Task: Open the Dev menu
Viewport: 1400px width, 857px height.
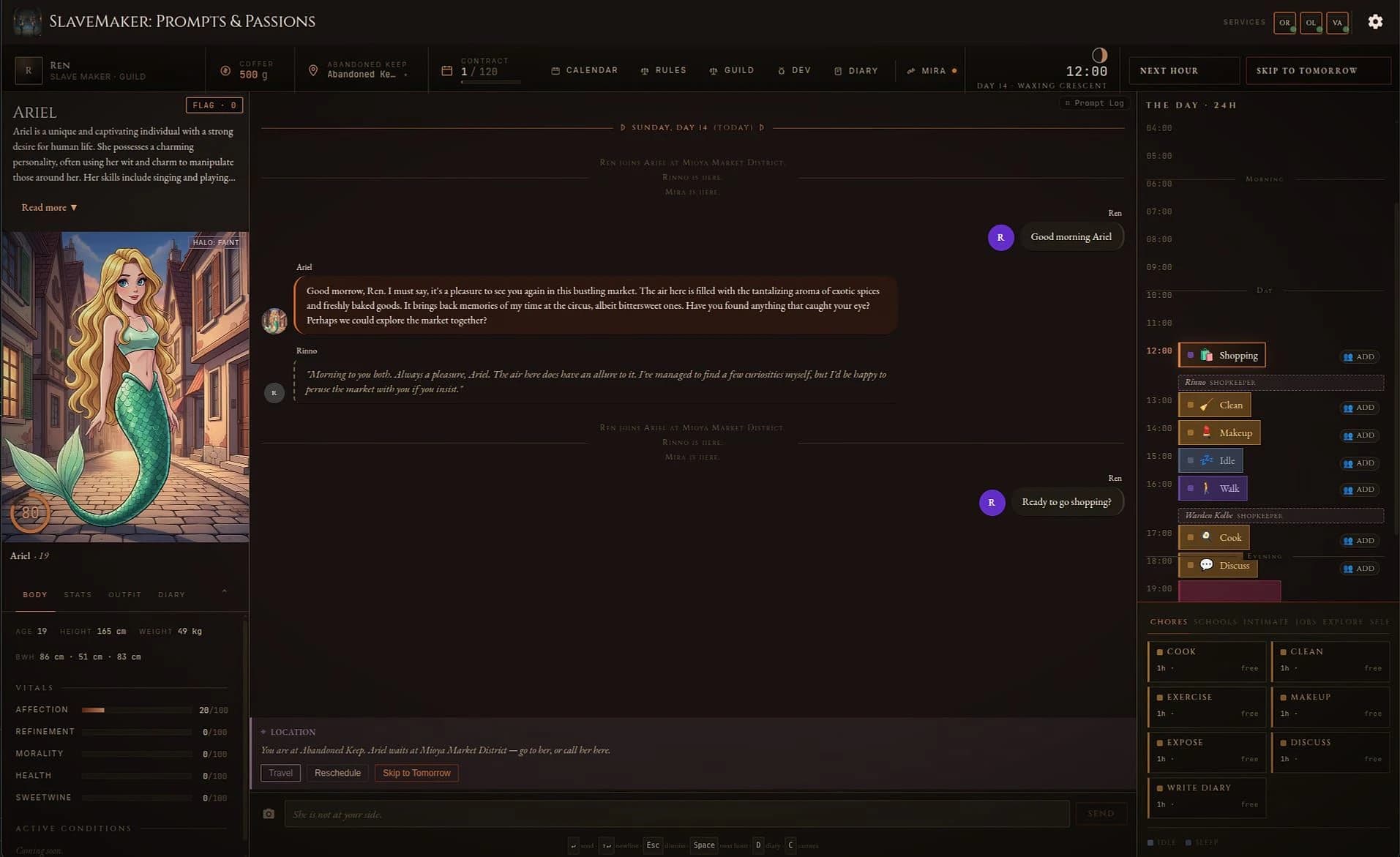Action: coord(794,70)
